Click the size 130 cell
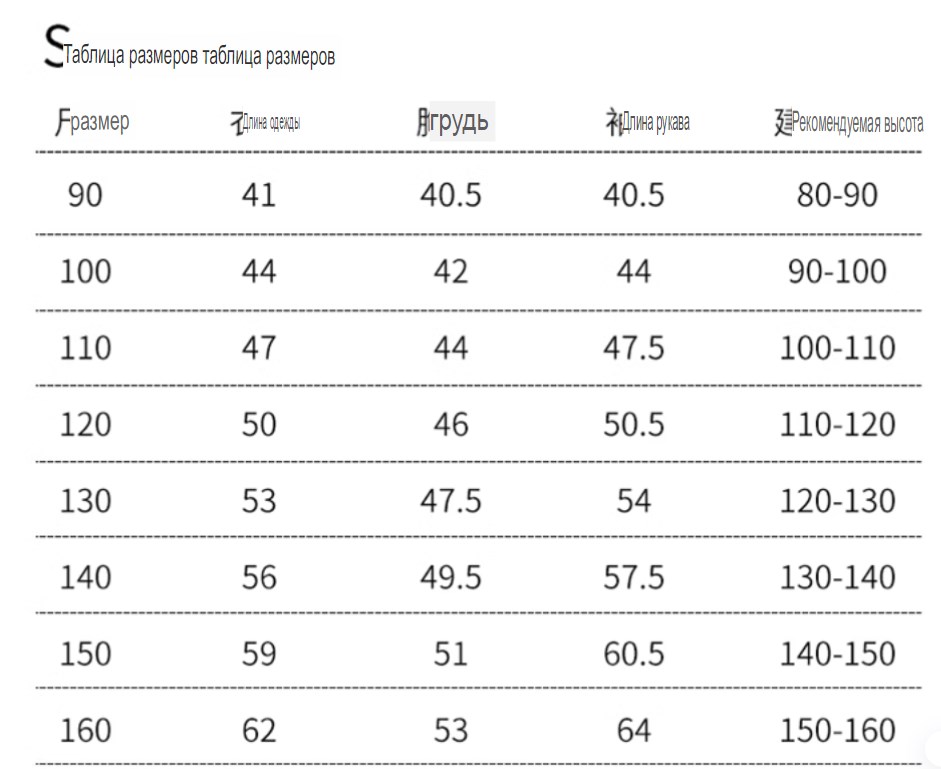The height and width of the screenshot is (769, 941). coord(85,501)
